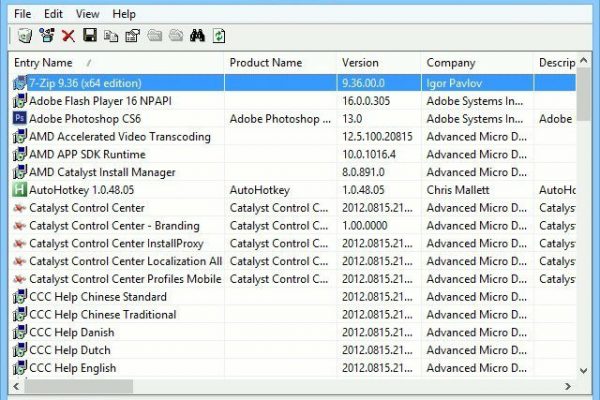The width and height of the screenshot is (600, 400).
Task: Click the Photoshop CS6 'Ps' entry icon
Action: point(19,118)
